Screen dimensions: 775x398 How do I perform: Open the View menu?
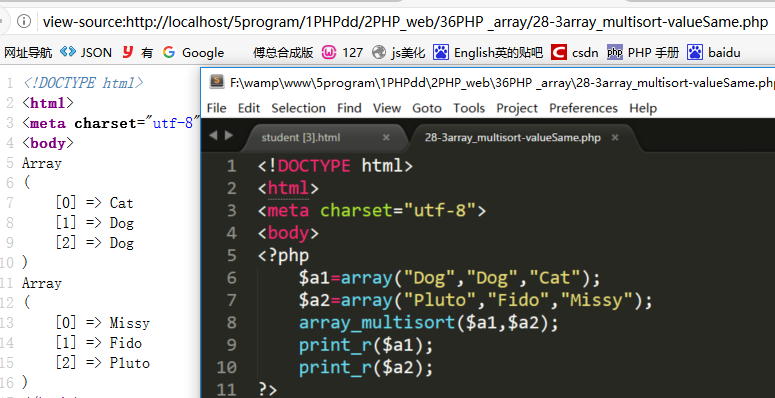tap(387, 108)
